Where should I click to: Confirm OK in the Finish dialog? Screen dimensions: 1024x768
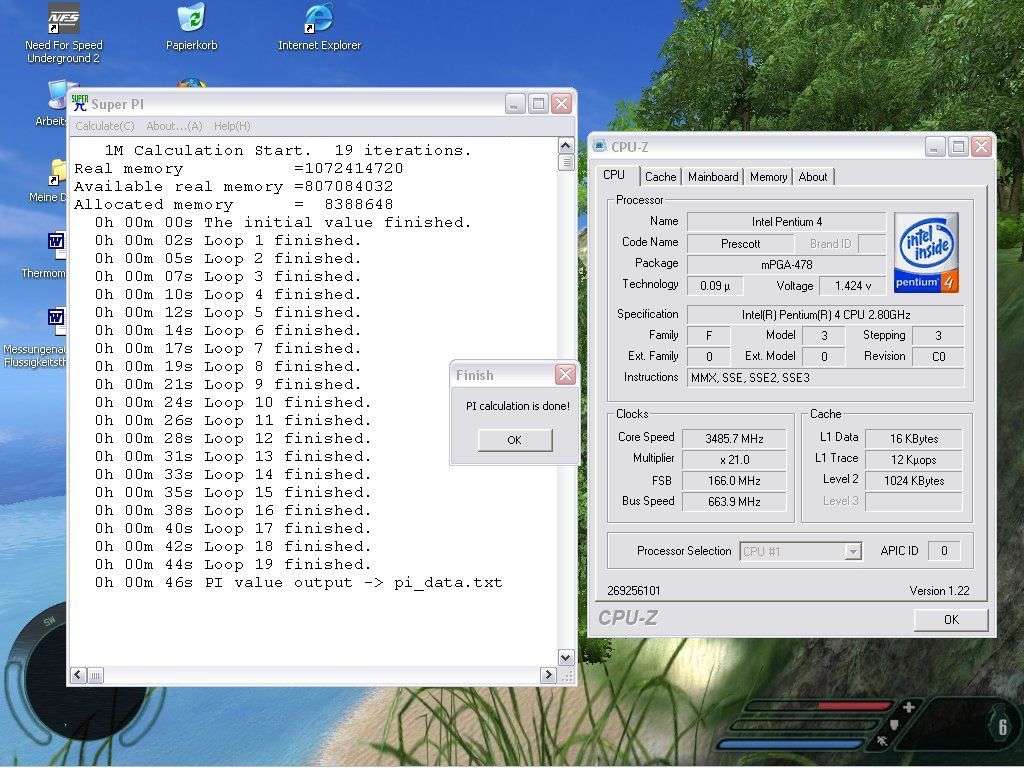tap(515, 440)
